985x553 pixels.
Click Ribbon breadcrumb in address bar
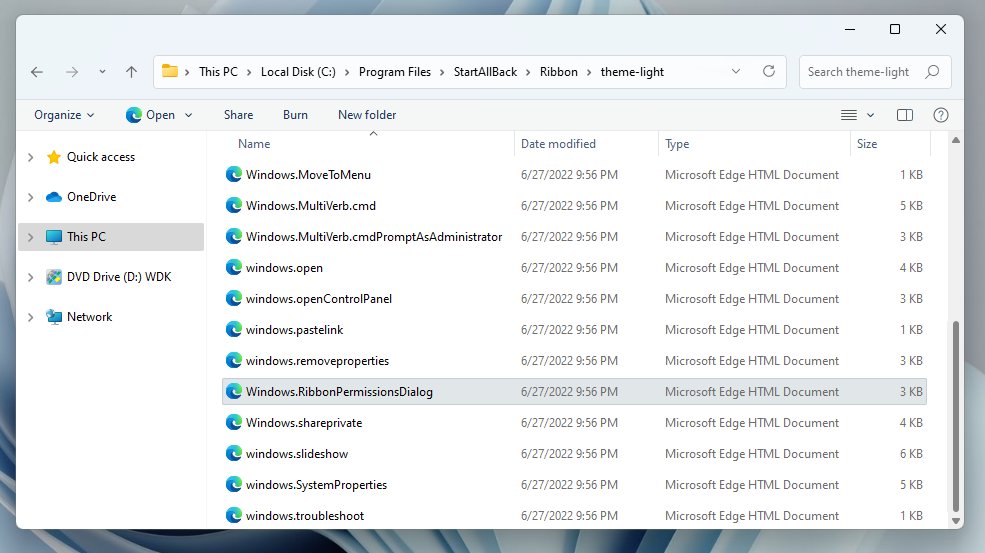[x=558, y=72]
